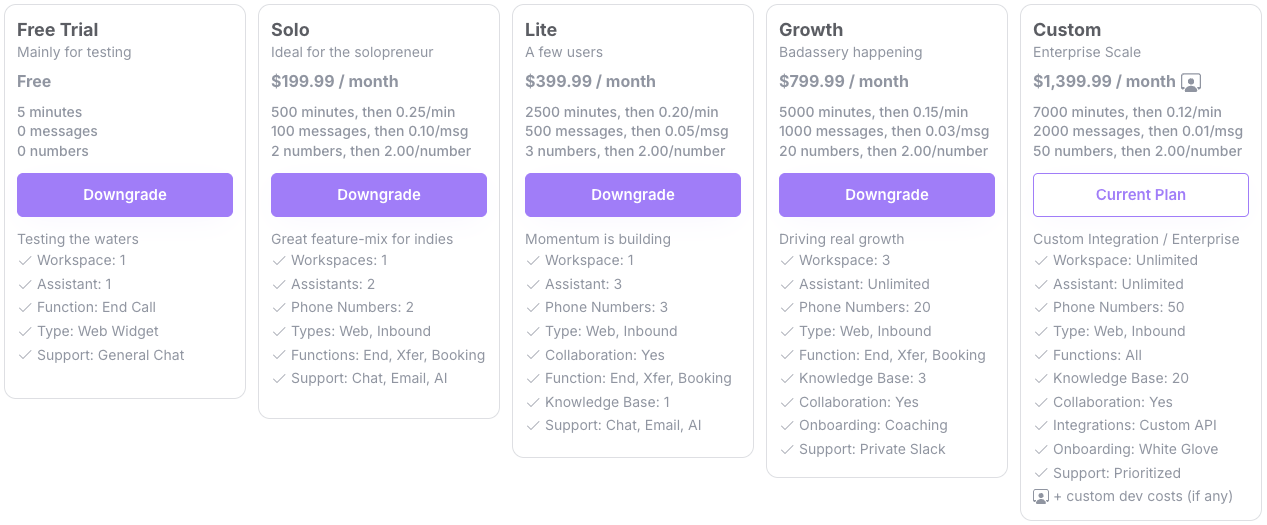Click the checkmark beside Function: End Call
The height and width of the screenshot is (525, 1267).
pos(25,308)
